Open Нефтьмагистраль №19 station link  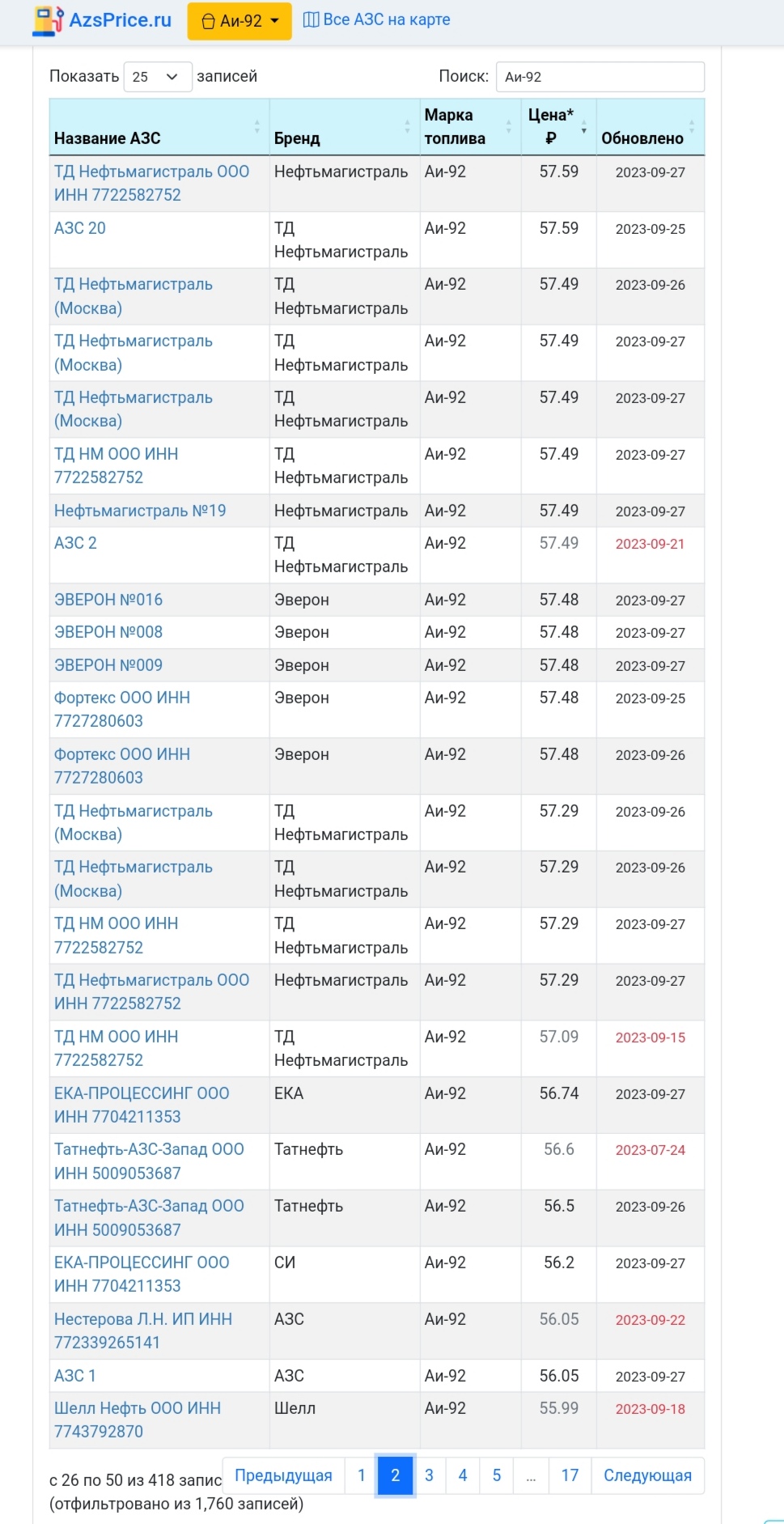pos(140,511)
